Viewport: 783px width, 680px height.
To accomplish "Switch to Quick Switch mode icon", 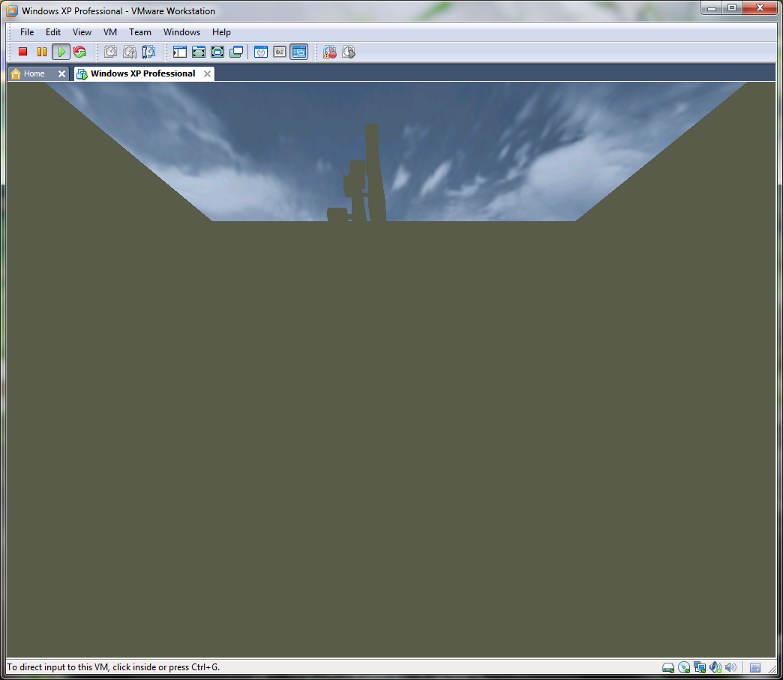I will 199,52.
